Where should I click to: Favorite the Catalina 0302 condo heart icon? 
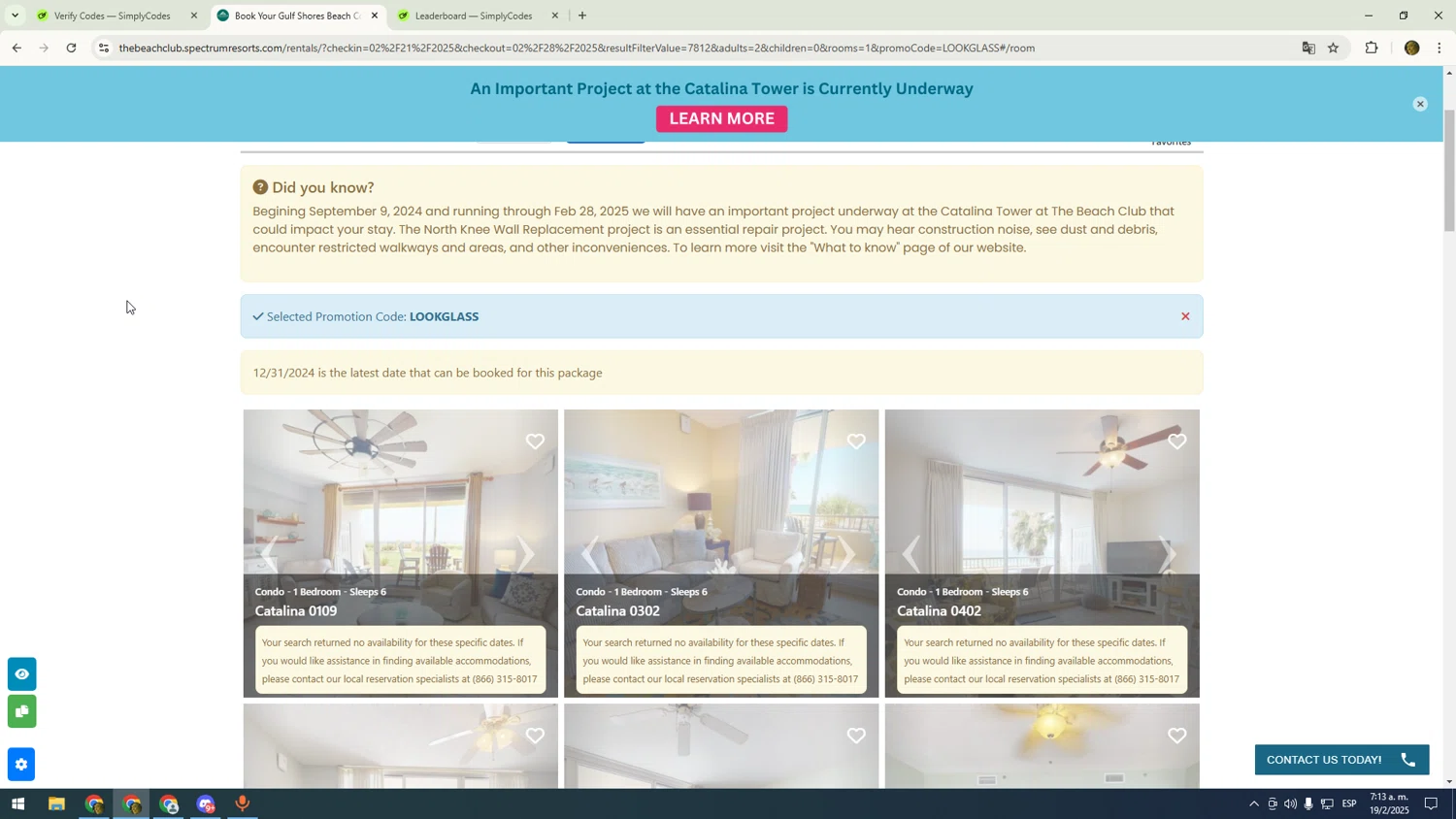coord(856,442)
